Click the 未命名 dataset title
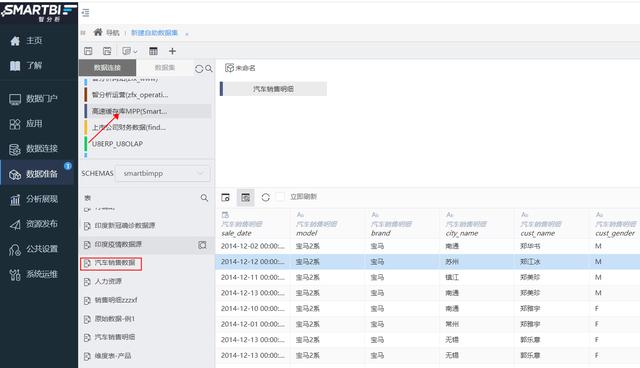This screenshot has width=640, height=368. 245,68
